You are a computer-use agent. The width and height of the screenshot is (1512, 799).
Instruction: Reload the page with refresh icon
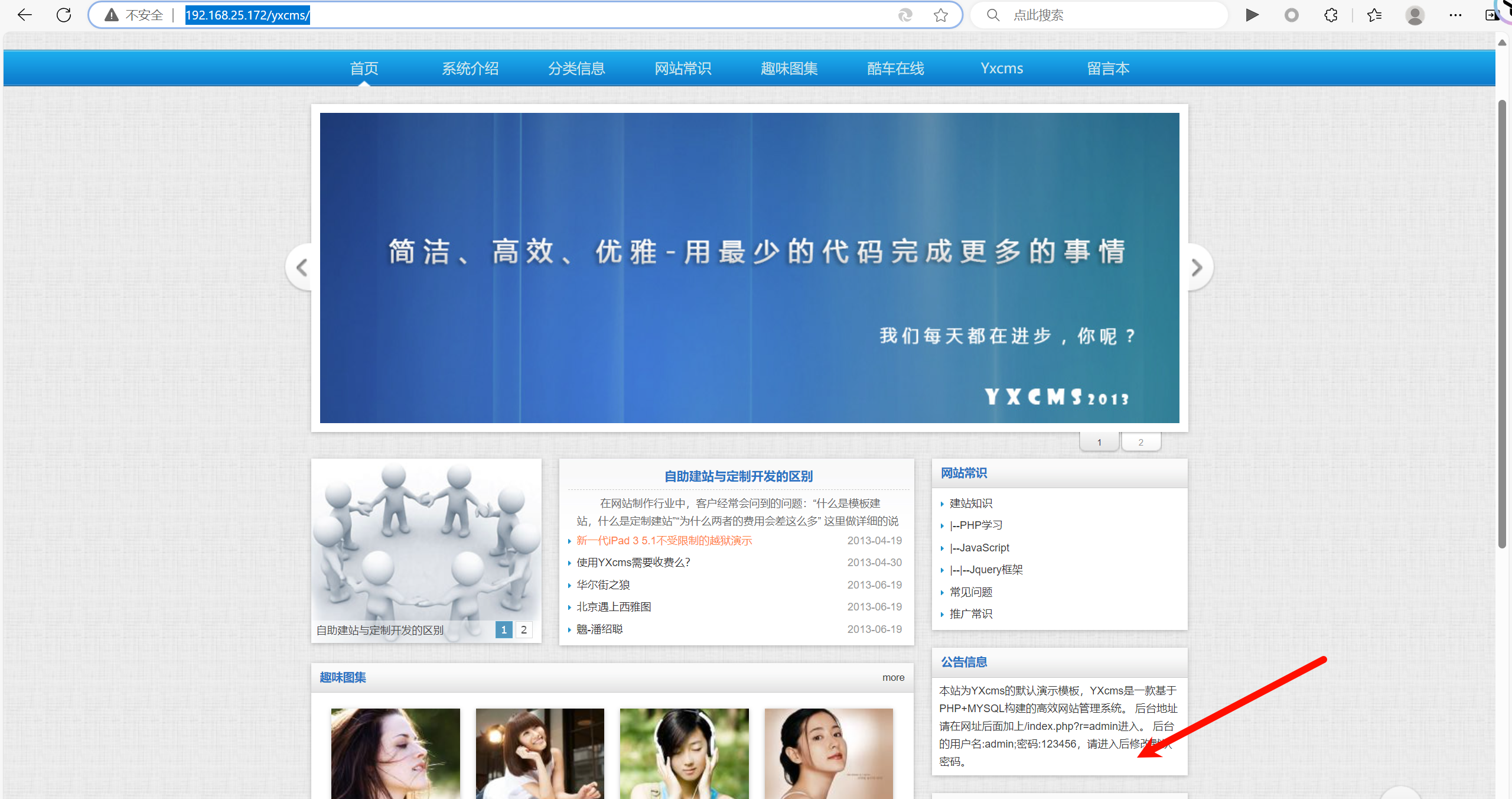[x=64, y=15]
